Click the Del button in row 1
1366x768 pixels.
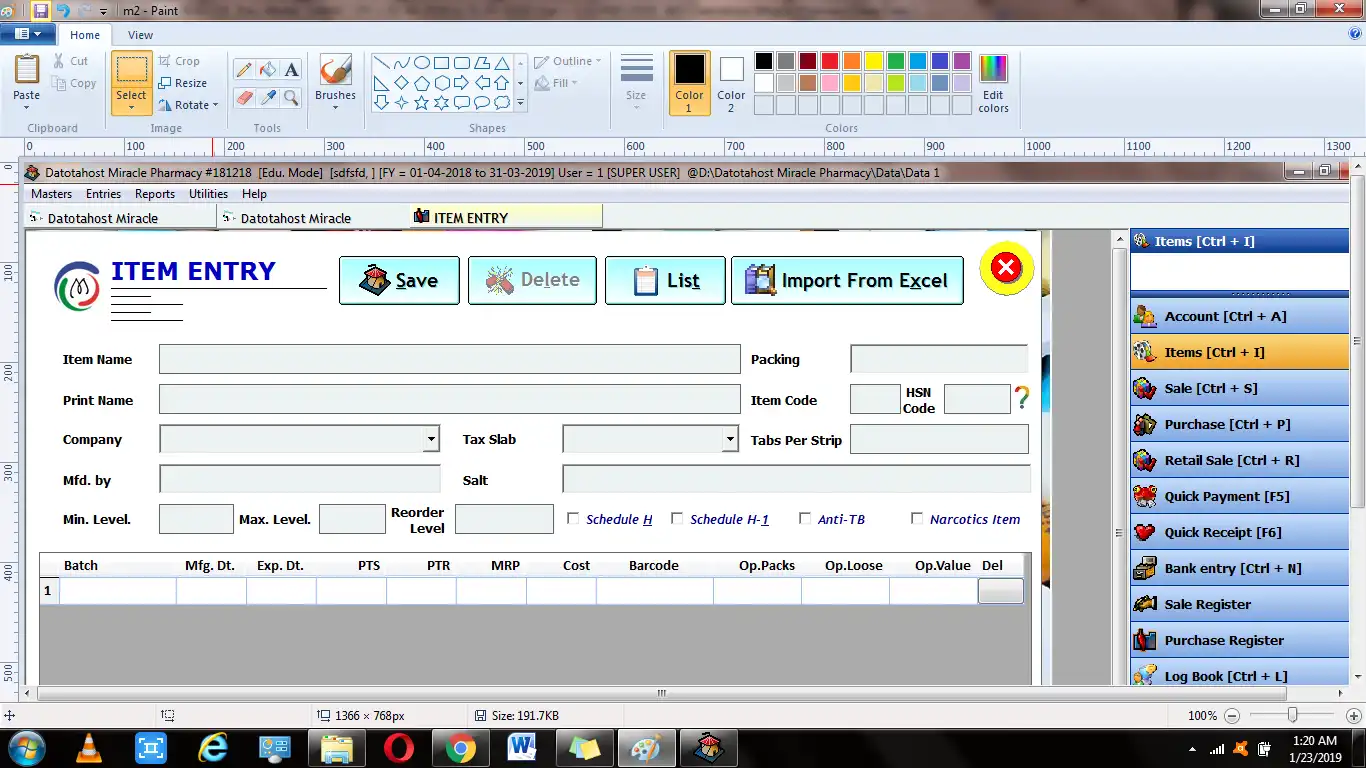point(1000,591)
